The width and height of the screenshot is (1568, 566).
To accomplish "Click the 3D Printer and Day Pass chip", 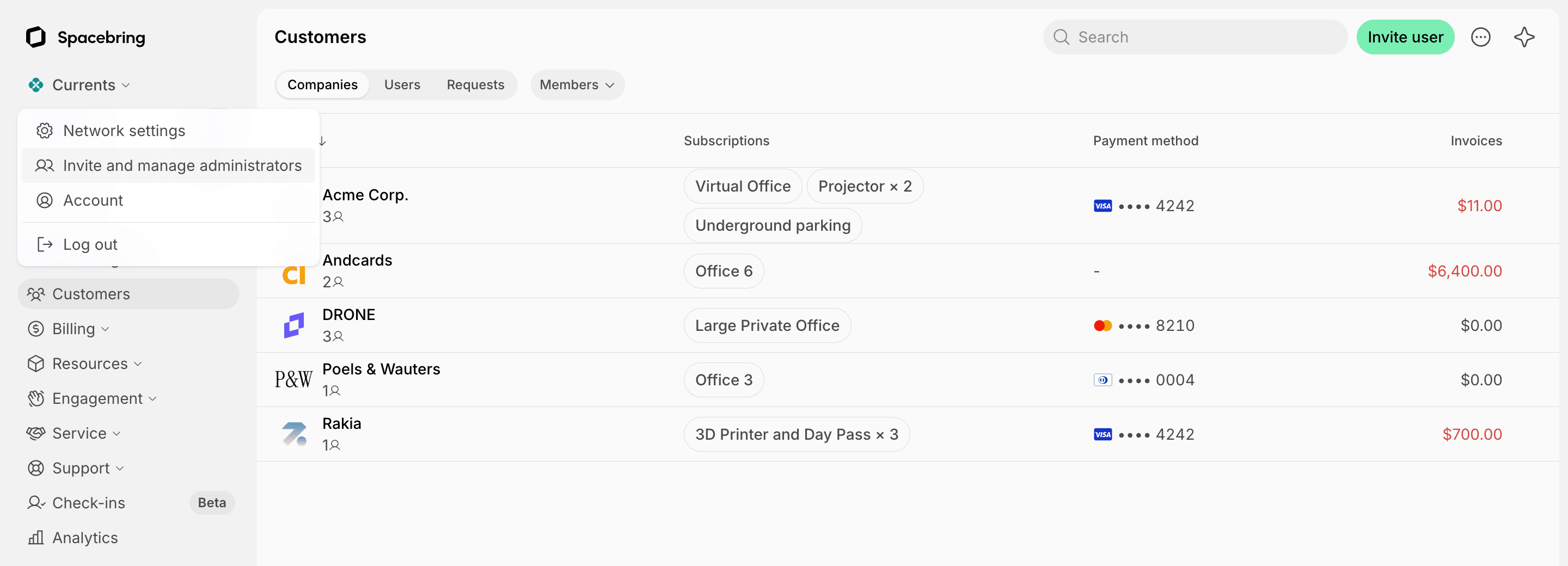I will tap(796, 434).
